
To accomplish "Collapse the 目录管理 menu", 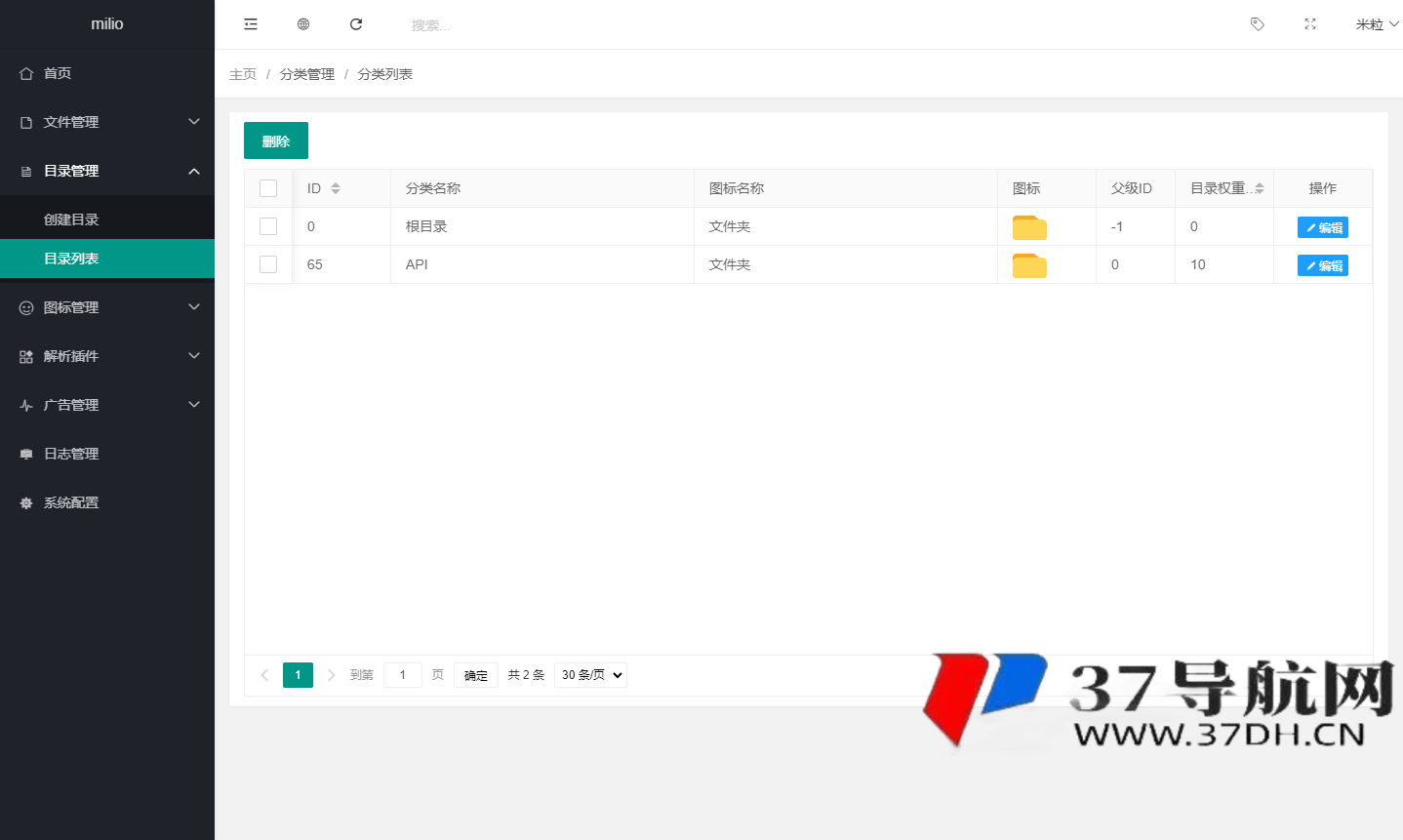I will pyautogui.click(x=107, y=170).
